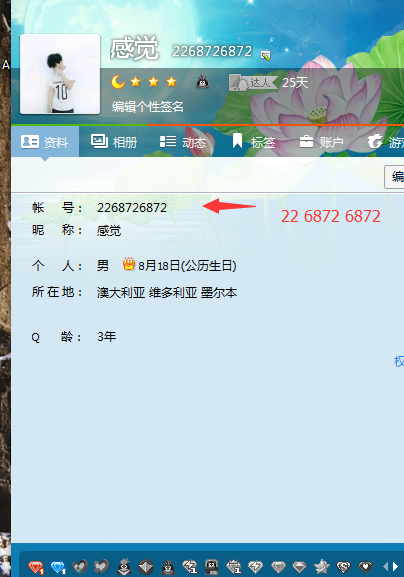The image size is (404, 577).
Task: Click the nickname 感觉 in header
Action: click(134, 49)
